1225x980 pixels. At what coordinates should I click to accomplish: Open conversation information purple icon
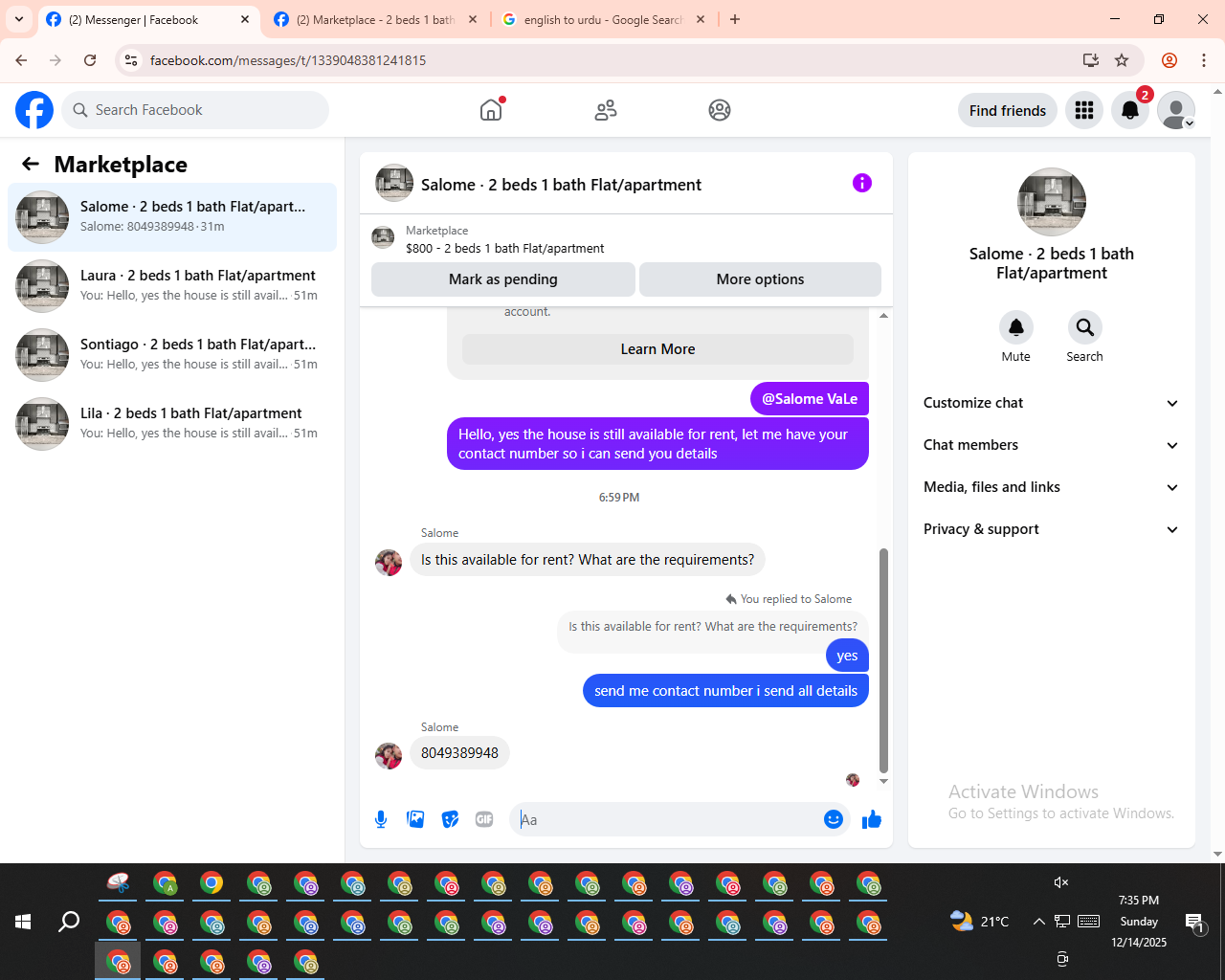click(x=862, y=183)
